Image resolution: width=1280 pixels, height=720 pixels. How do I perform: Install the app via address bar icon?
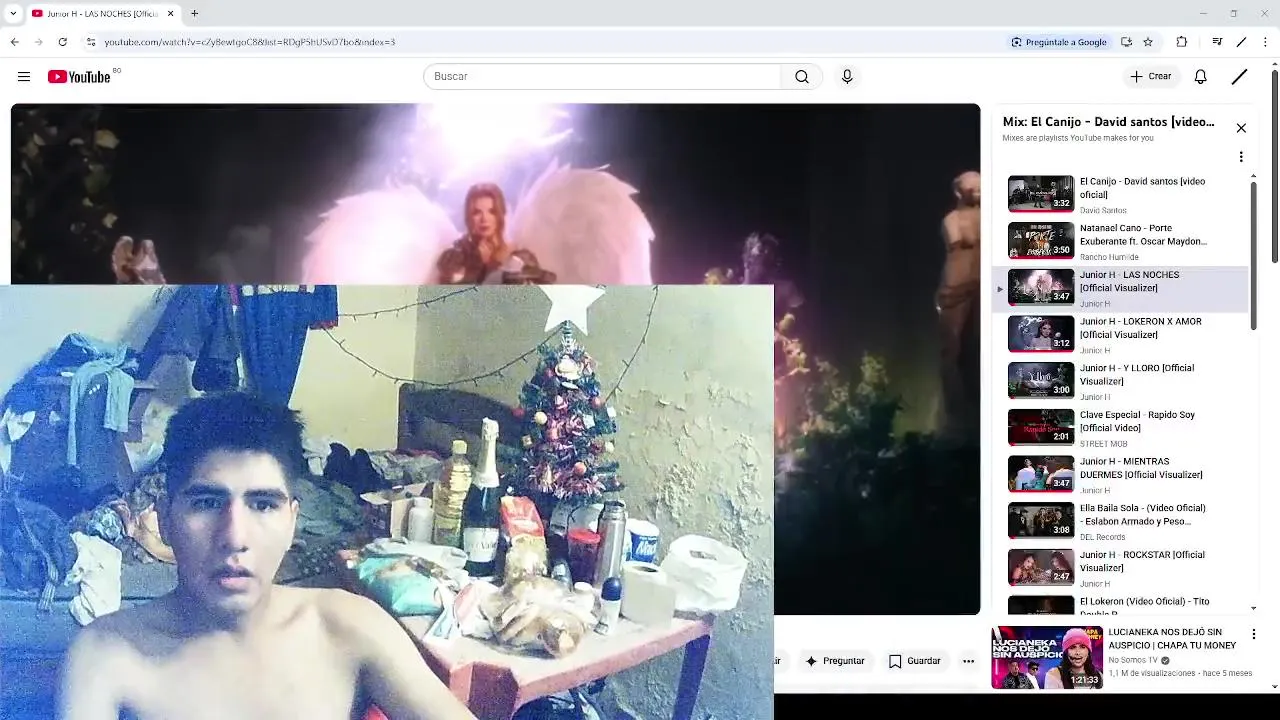[x=1126, y=42]
